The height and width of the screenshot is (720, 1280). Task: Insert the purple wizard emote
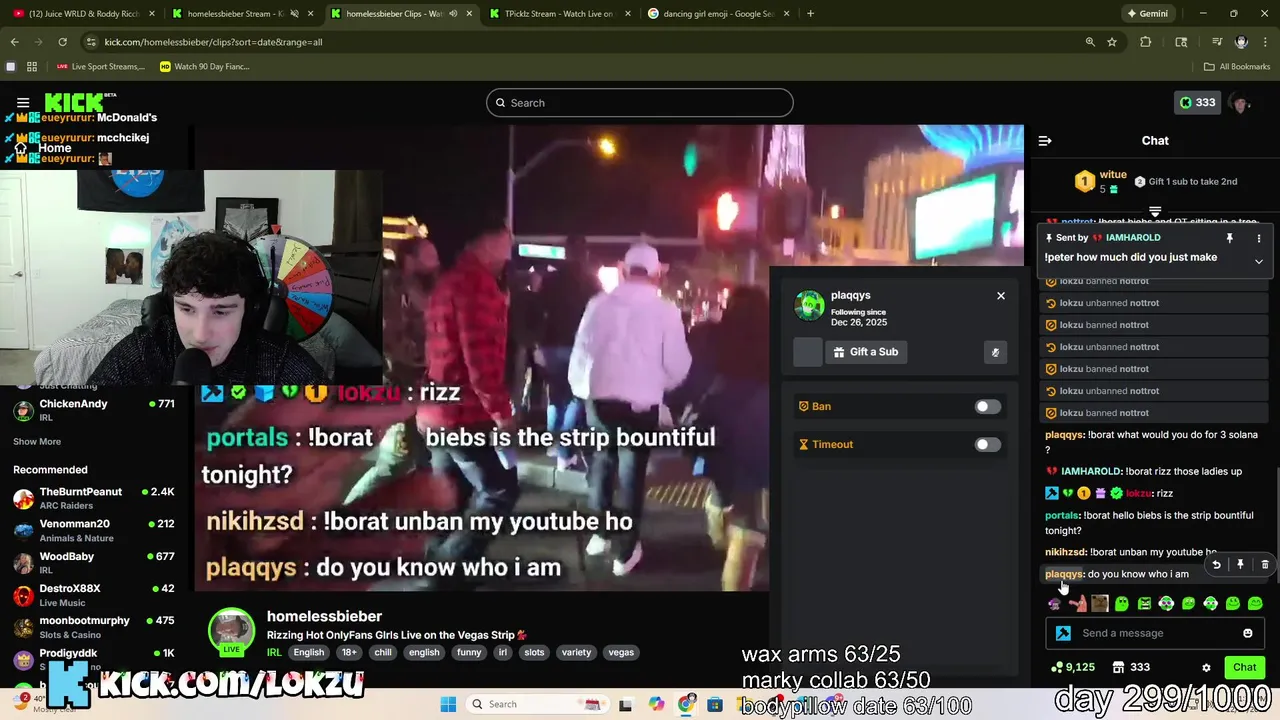(1054, 603)
